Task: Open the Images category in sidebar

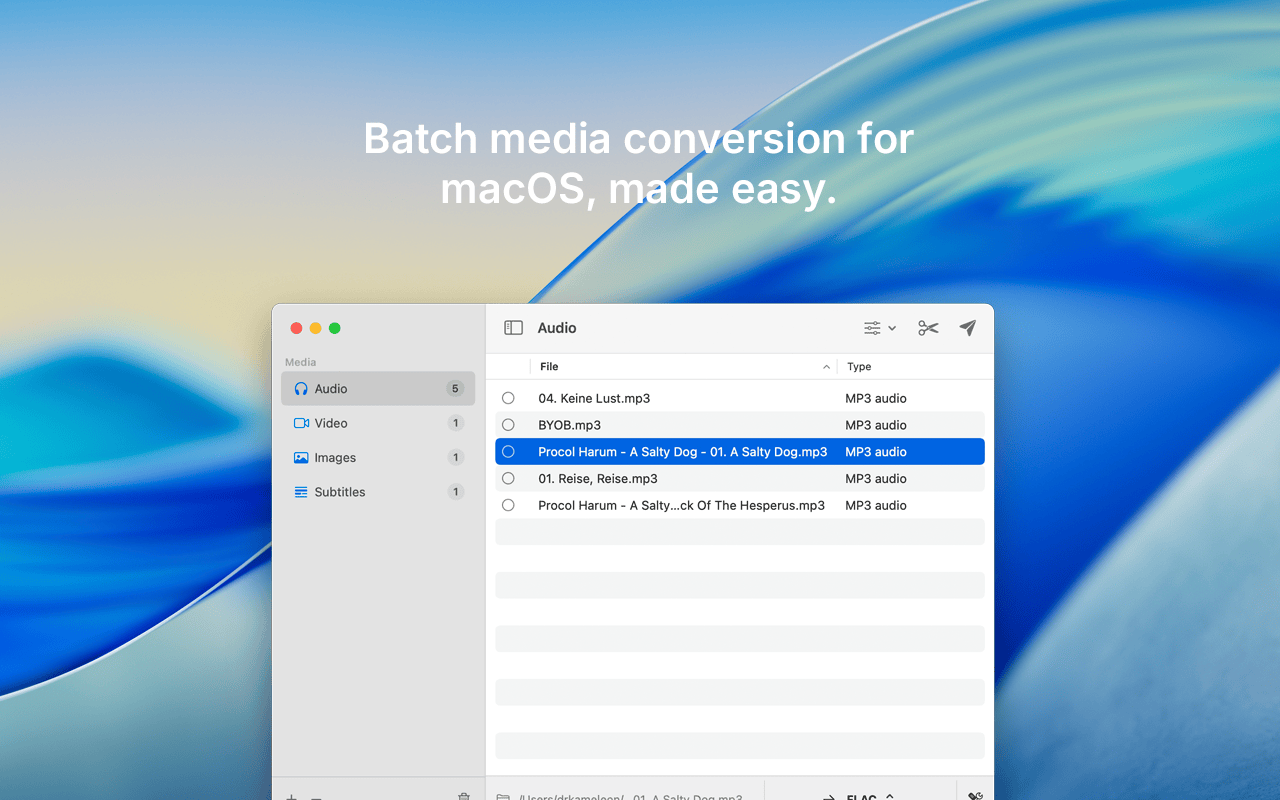Action: point(378,457)
